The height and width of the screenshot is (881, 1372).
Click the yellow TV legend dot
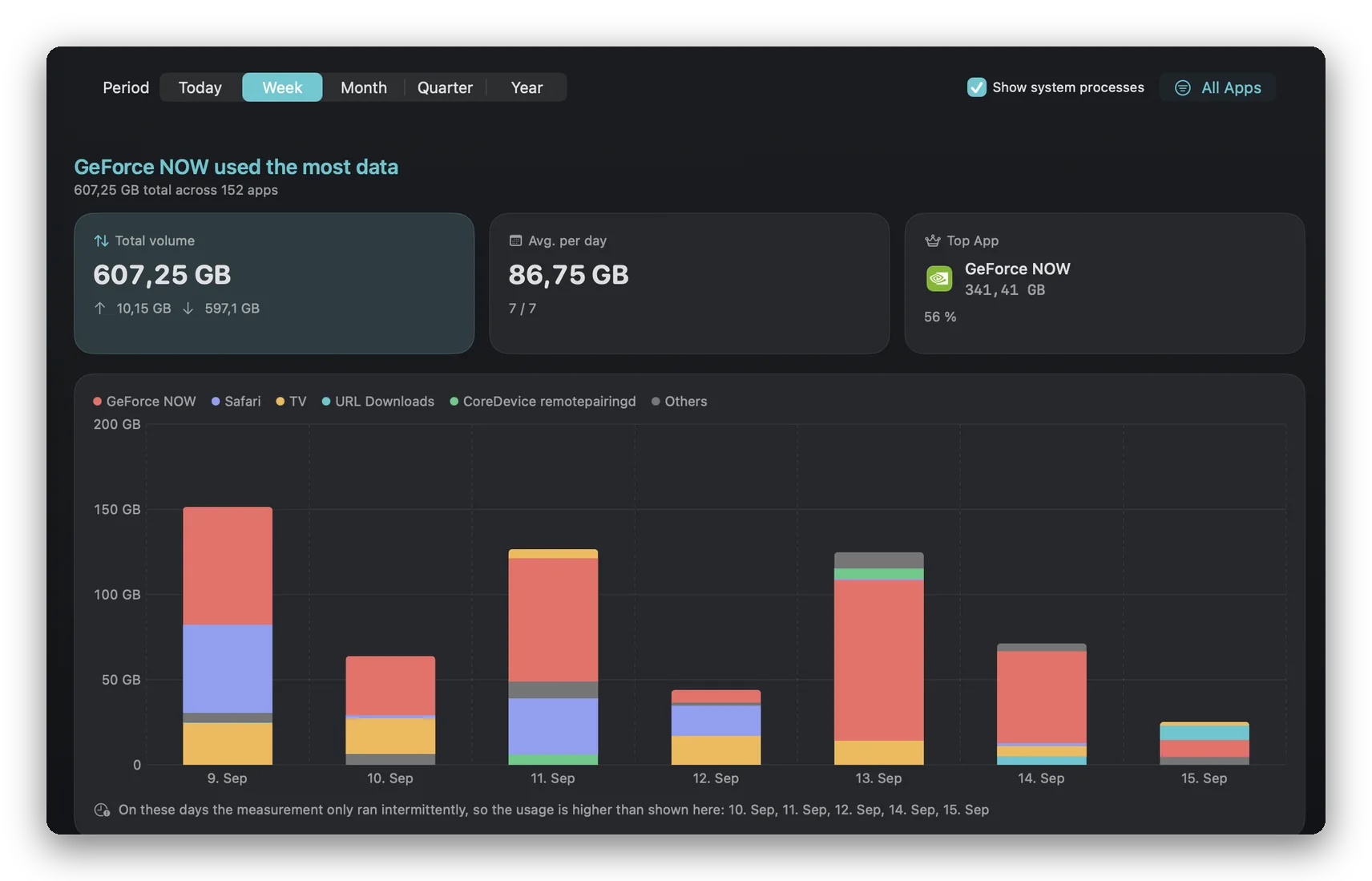coord(280,401)
